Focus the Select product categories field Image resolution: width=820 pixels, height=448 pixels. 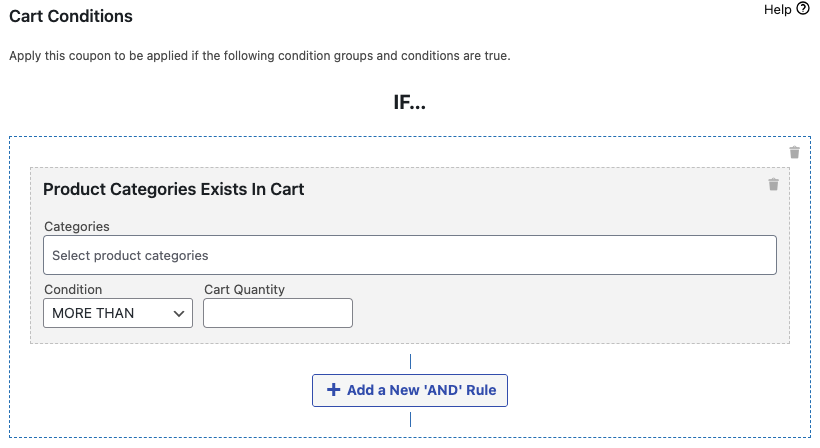(410, 255)
